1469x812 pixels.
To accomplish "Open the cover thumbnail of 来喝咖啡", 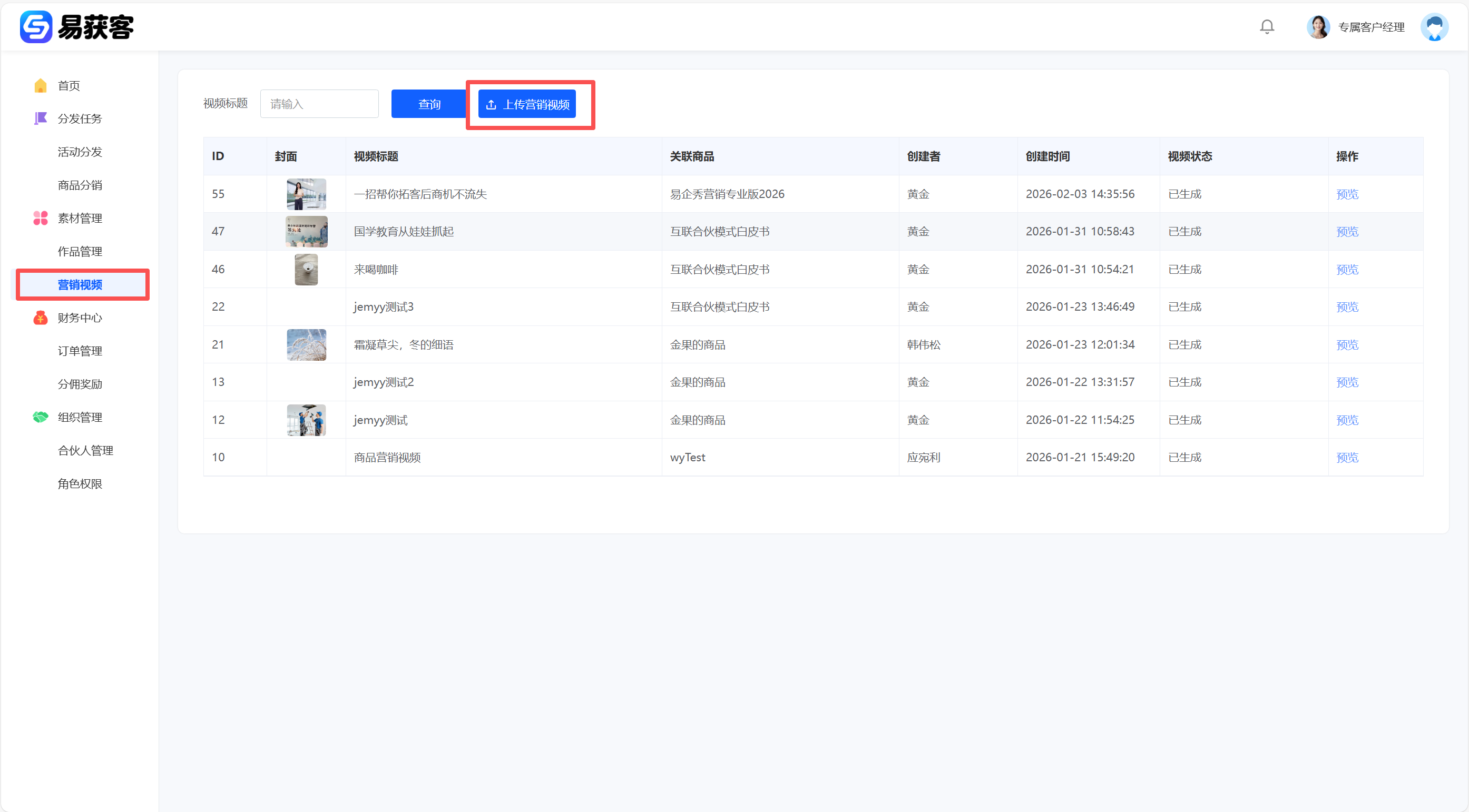I will 306,270.
